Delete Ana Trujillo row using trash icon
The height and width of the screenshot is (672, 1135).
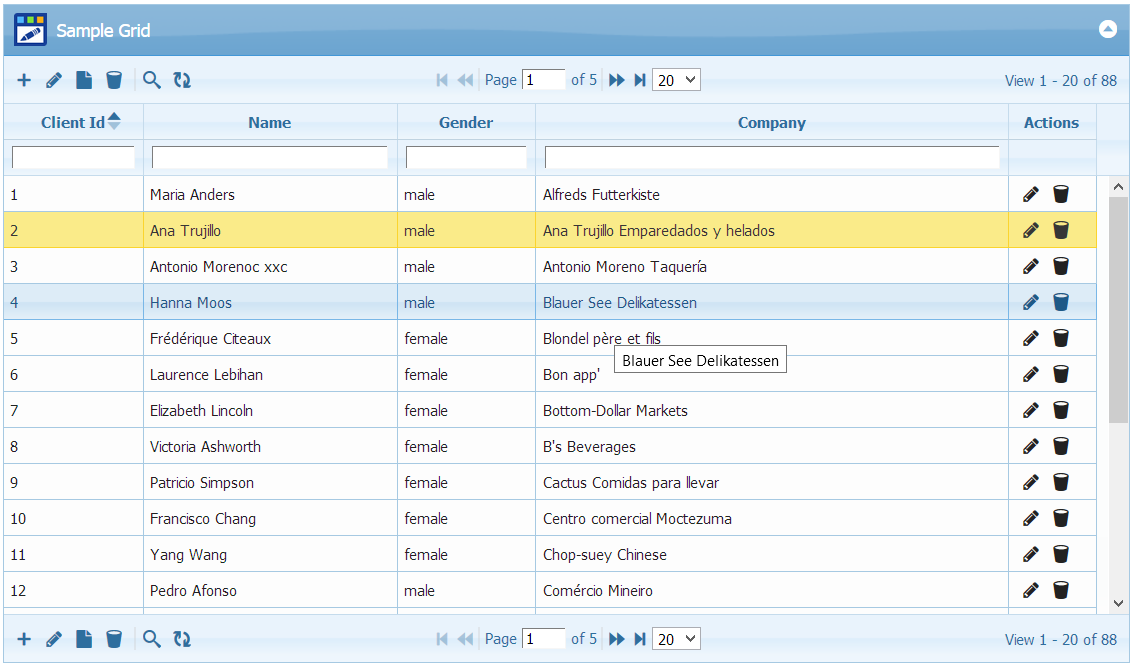(1061, 231)
